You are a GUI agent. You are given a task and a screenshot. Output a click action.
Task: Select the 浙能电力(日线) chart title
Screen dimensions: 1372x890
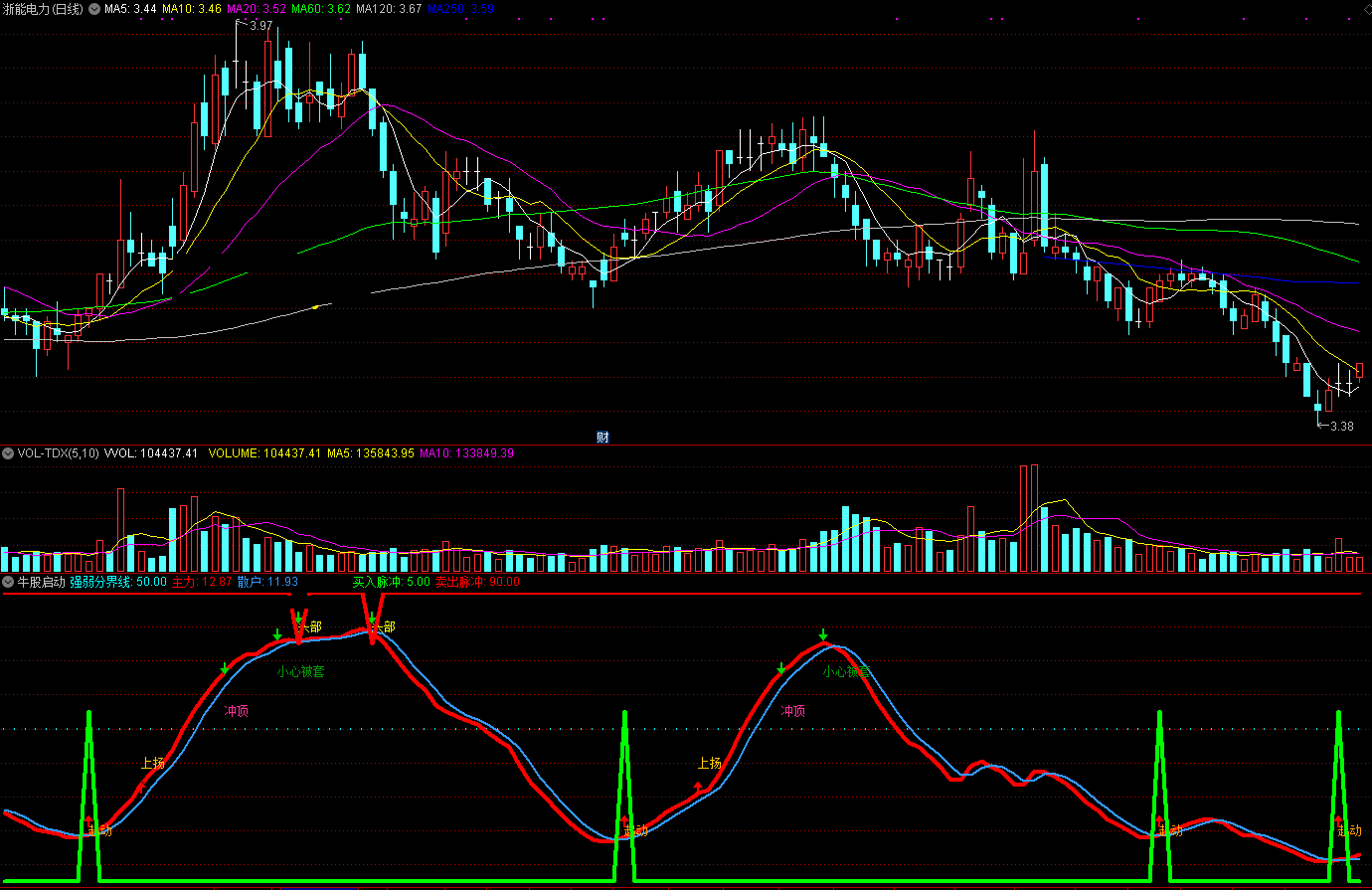click(x=44, y=9)
